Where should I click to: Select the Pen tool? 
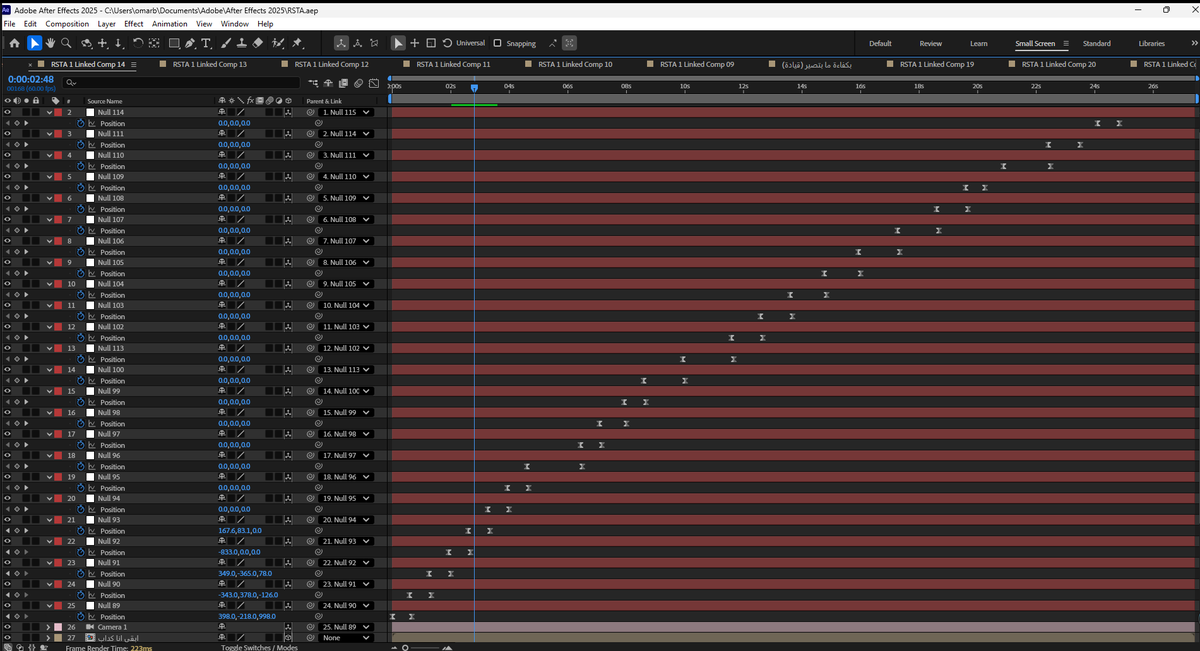click(x=190, y=43)
